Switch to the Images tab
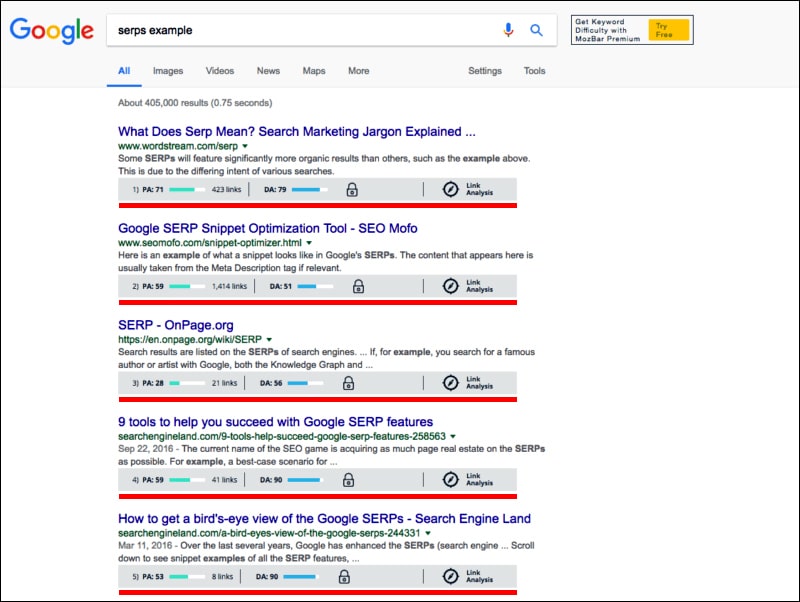800x602 pixels. (x=168, y=71)
